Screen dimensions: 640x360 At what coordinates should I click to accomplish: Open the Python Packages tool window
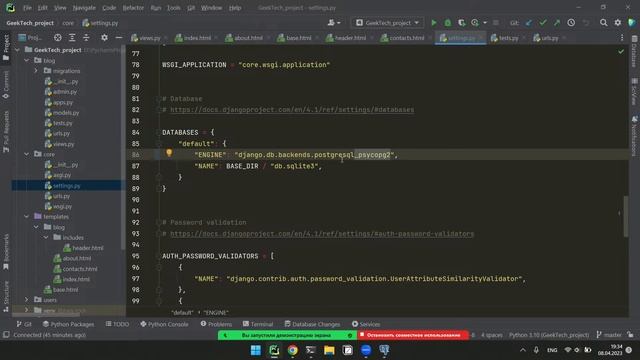tap(68, 324)
